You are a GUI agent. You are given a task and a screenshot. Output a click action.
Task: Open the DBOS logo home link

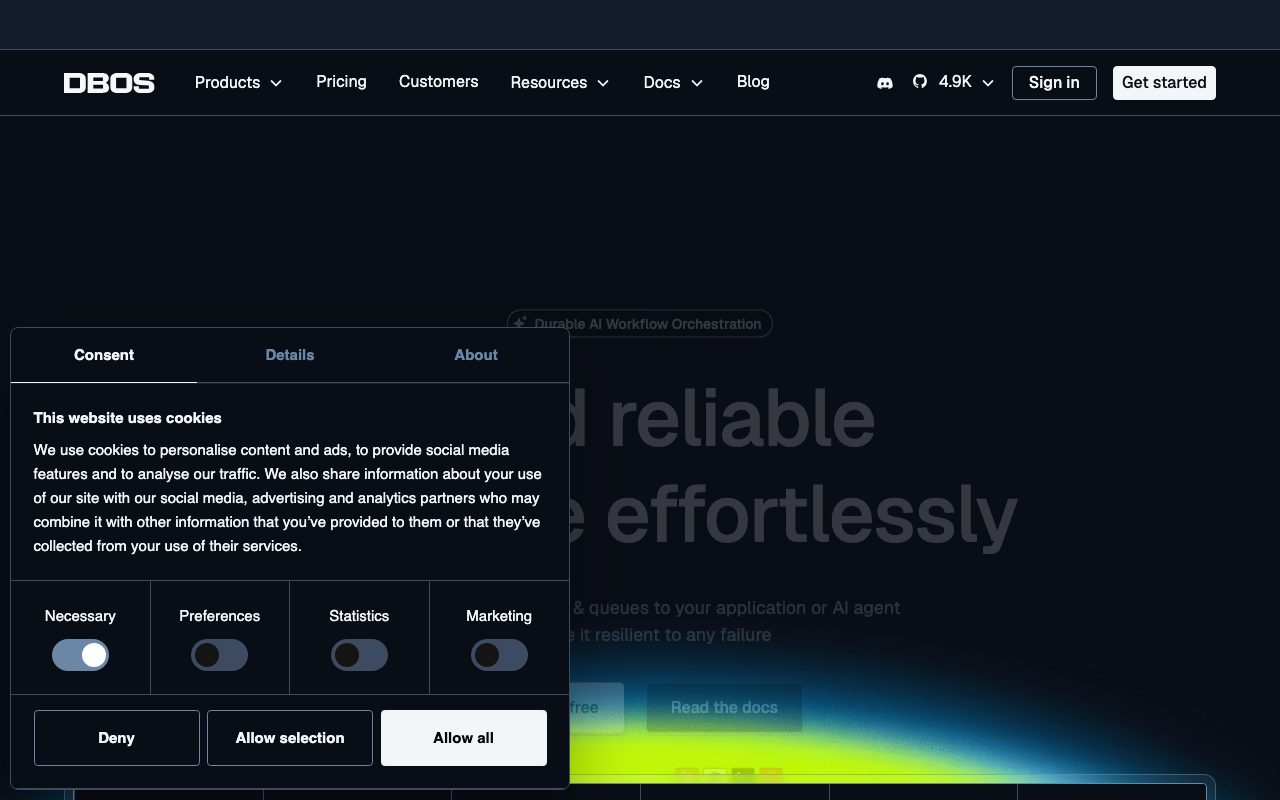109,83
